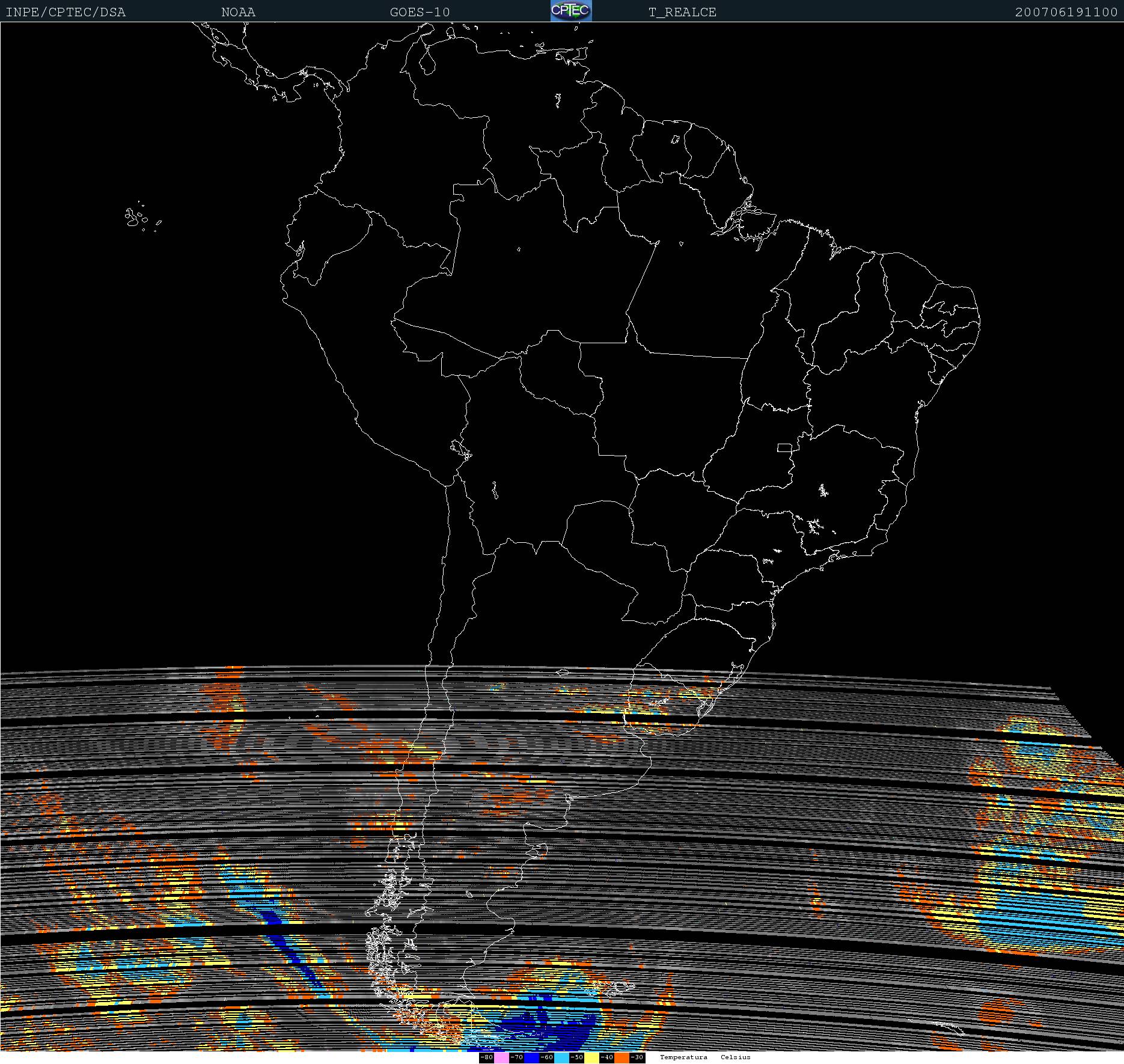
Task: Click the small rectangular Distrito Federal outline
Action: pyautogui.click(x=784, y=447)
